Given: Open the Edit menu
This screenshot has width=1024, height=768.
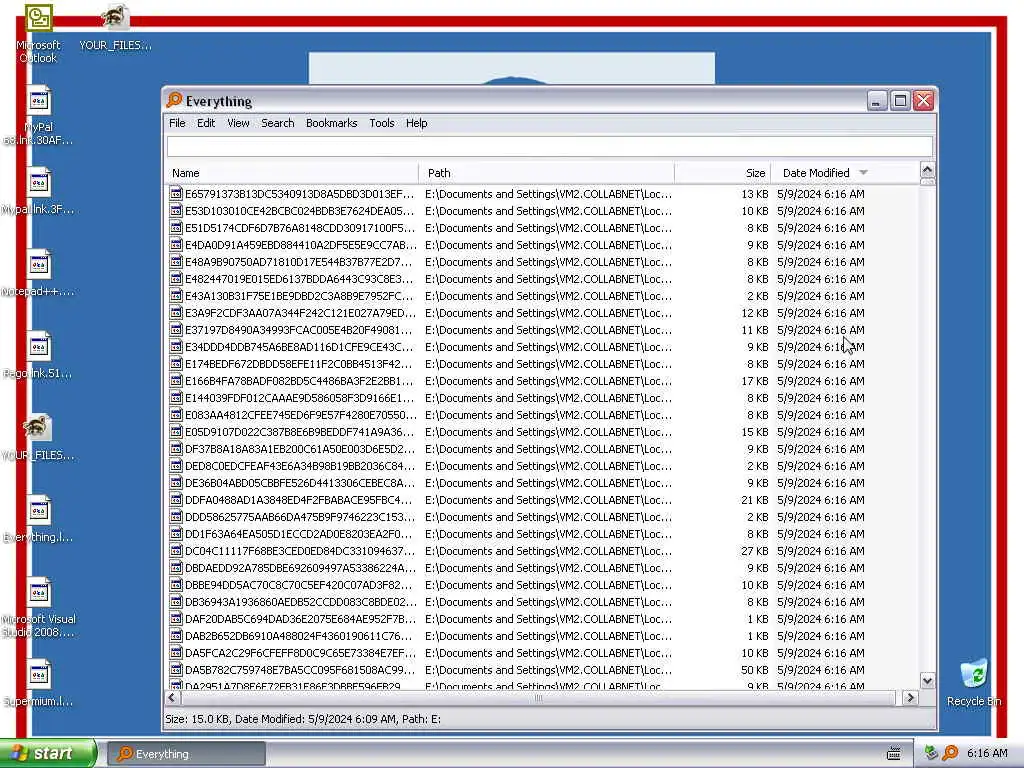Looking at the screenshot, I should 206,123.
